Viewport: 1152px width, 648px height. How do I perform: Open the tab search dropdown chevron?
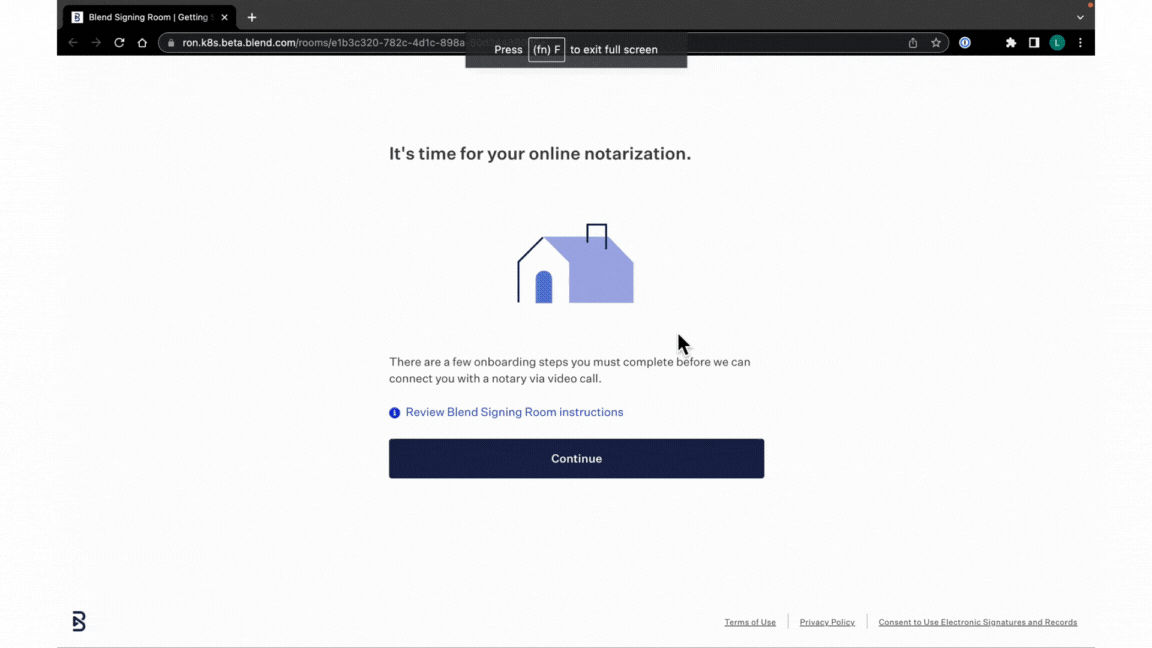click(x=1080, y=17)
